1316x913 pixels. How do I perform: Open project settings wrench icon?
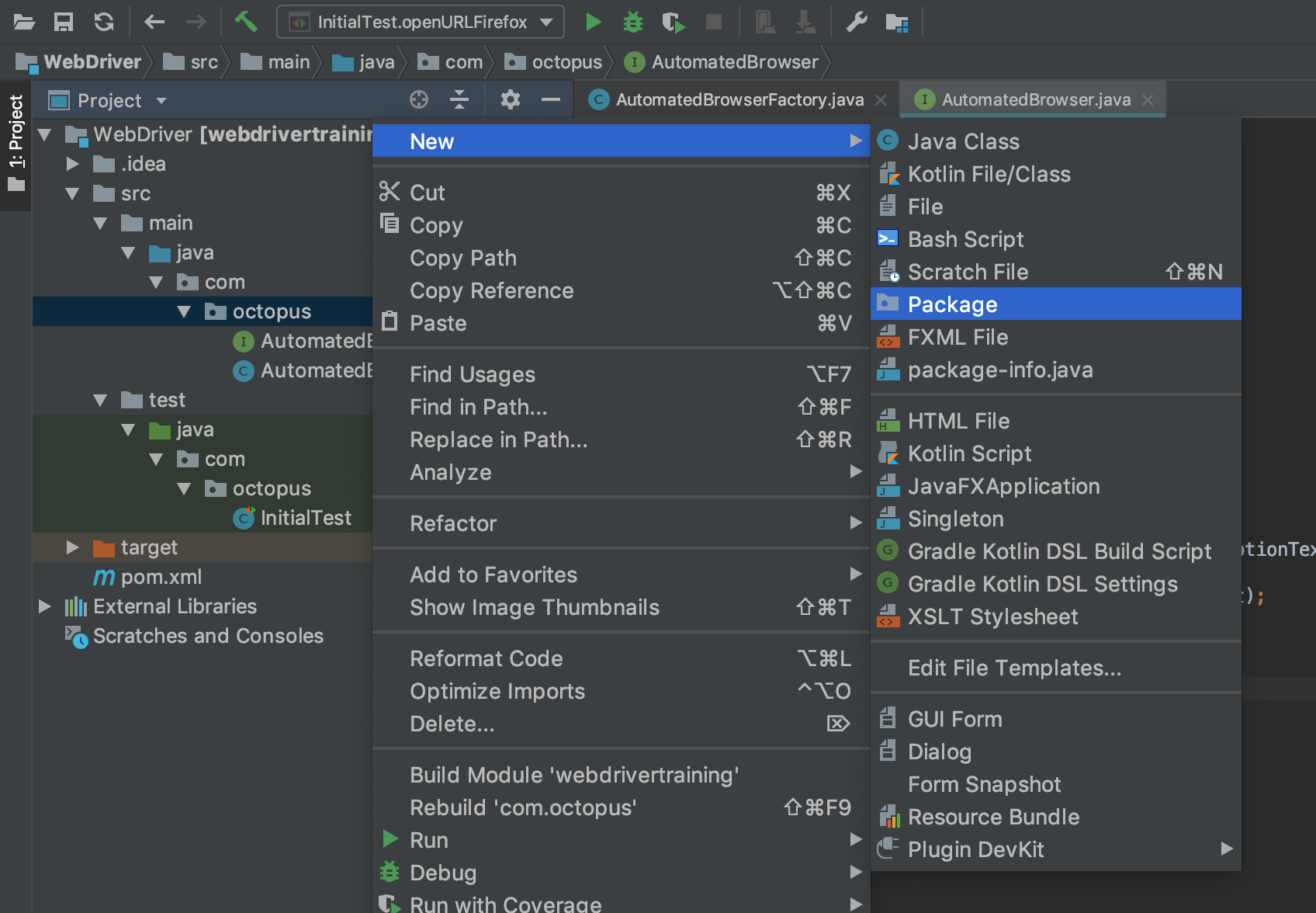click(x=857, y=22)
